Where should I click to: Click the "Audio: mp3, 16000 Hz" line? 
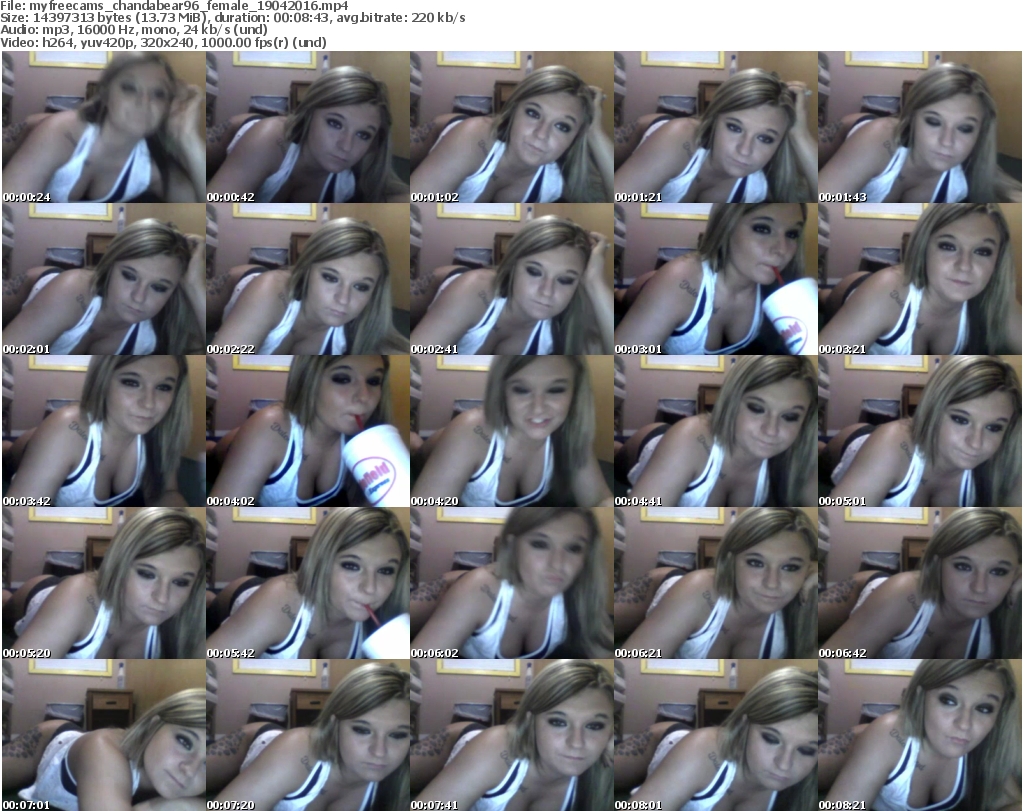(134, 30)
